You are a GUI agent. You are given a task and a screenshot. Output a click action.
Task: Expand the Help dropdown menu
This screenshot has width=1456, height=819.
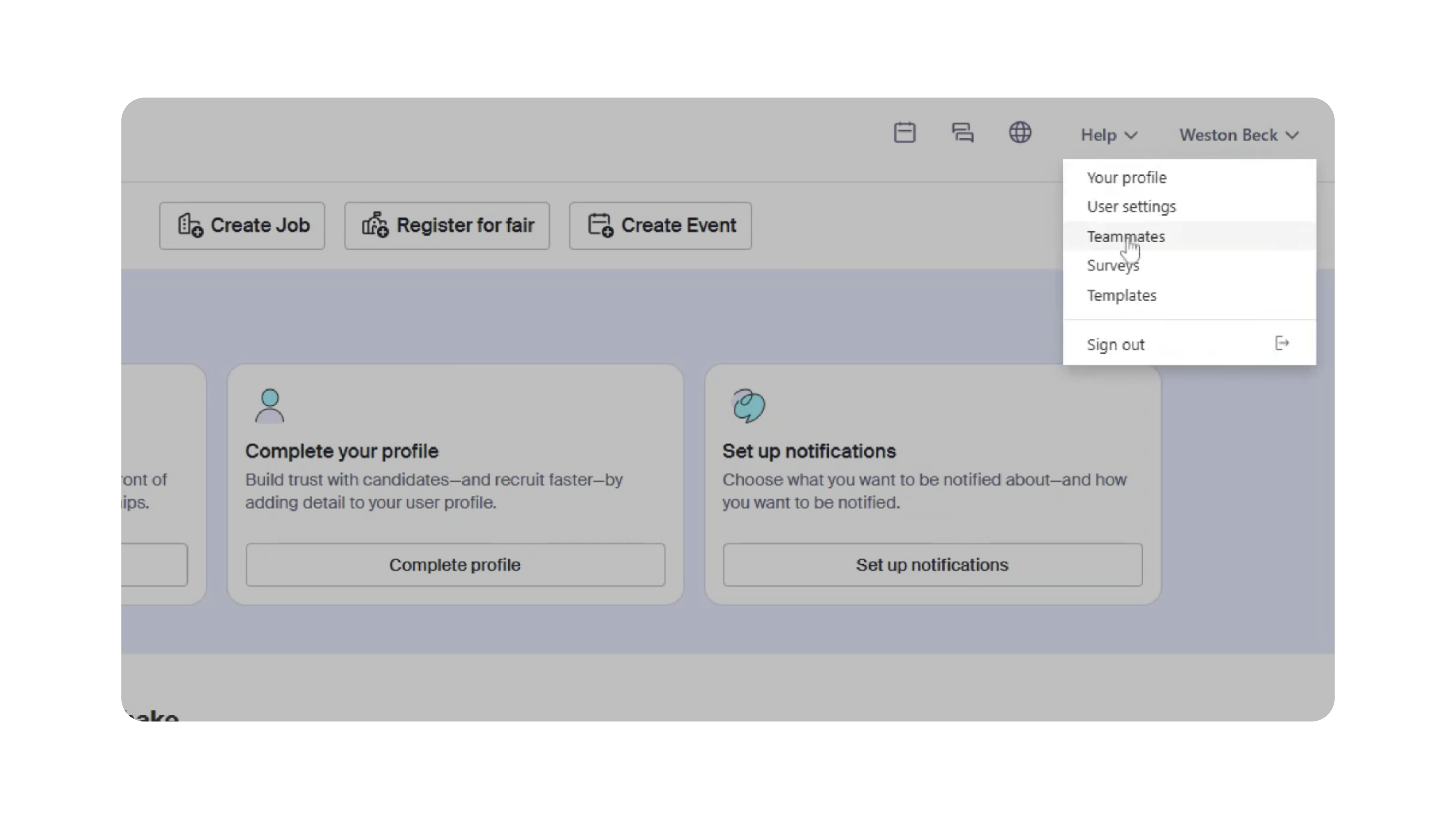(1099, 136)
